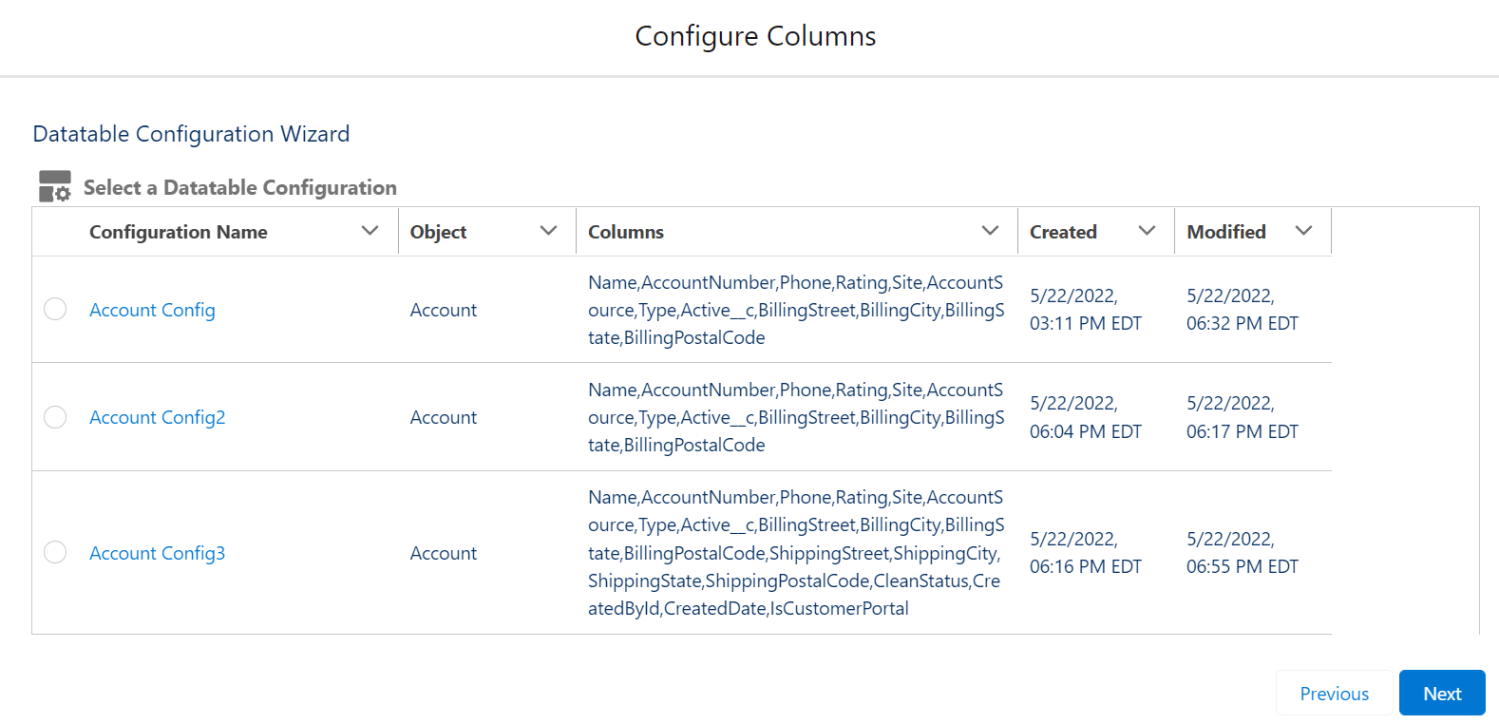
Task: Click the Configure Columns page title
Action: (755, 35)
